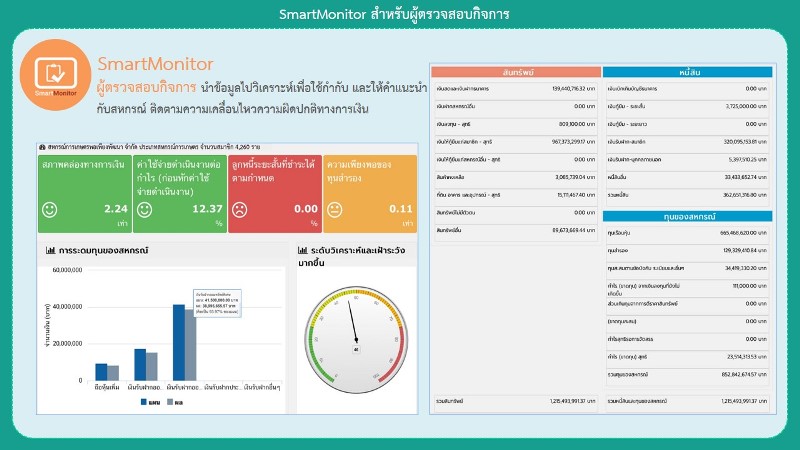
Task: Click the tallest blue bar in the chart
Action: point(179,342)
